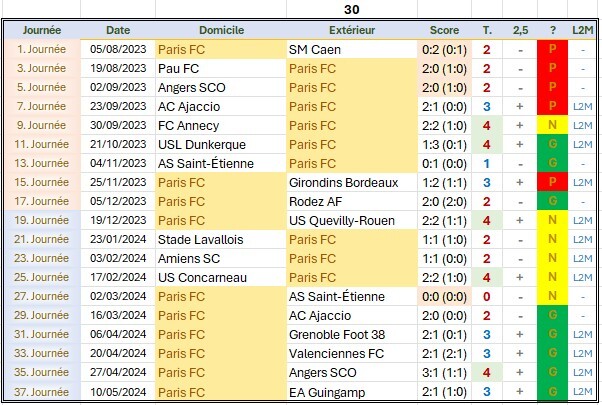
Task: Click the EA Guingamp cell
Action: [352, 392]
